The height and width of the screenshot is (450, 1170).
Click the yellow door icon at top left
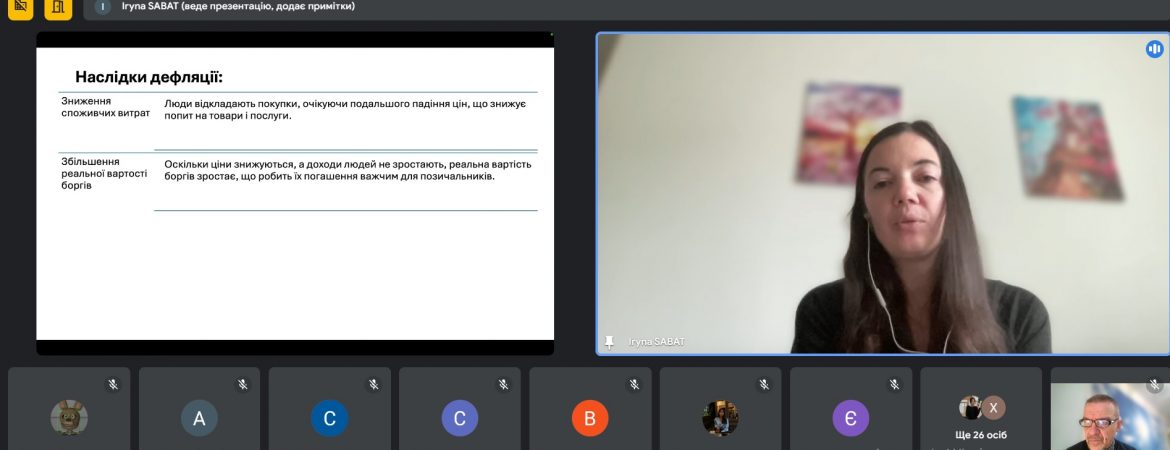(58, 7)
